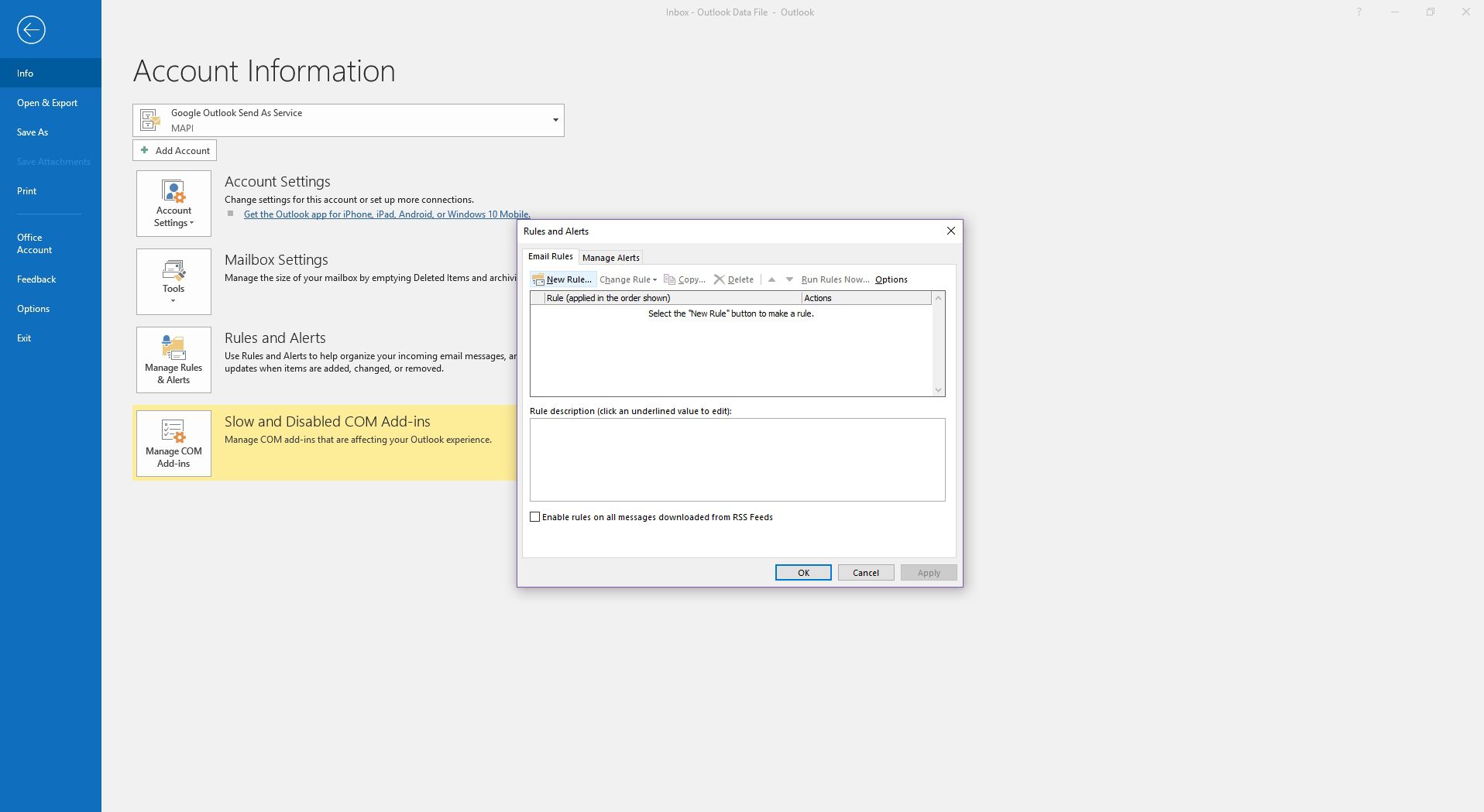Close the Rules and Alerts dialog

click(951, 231)
